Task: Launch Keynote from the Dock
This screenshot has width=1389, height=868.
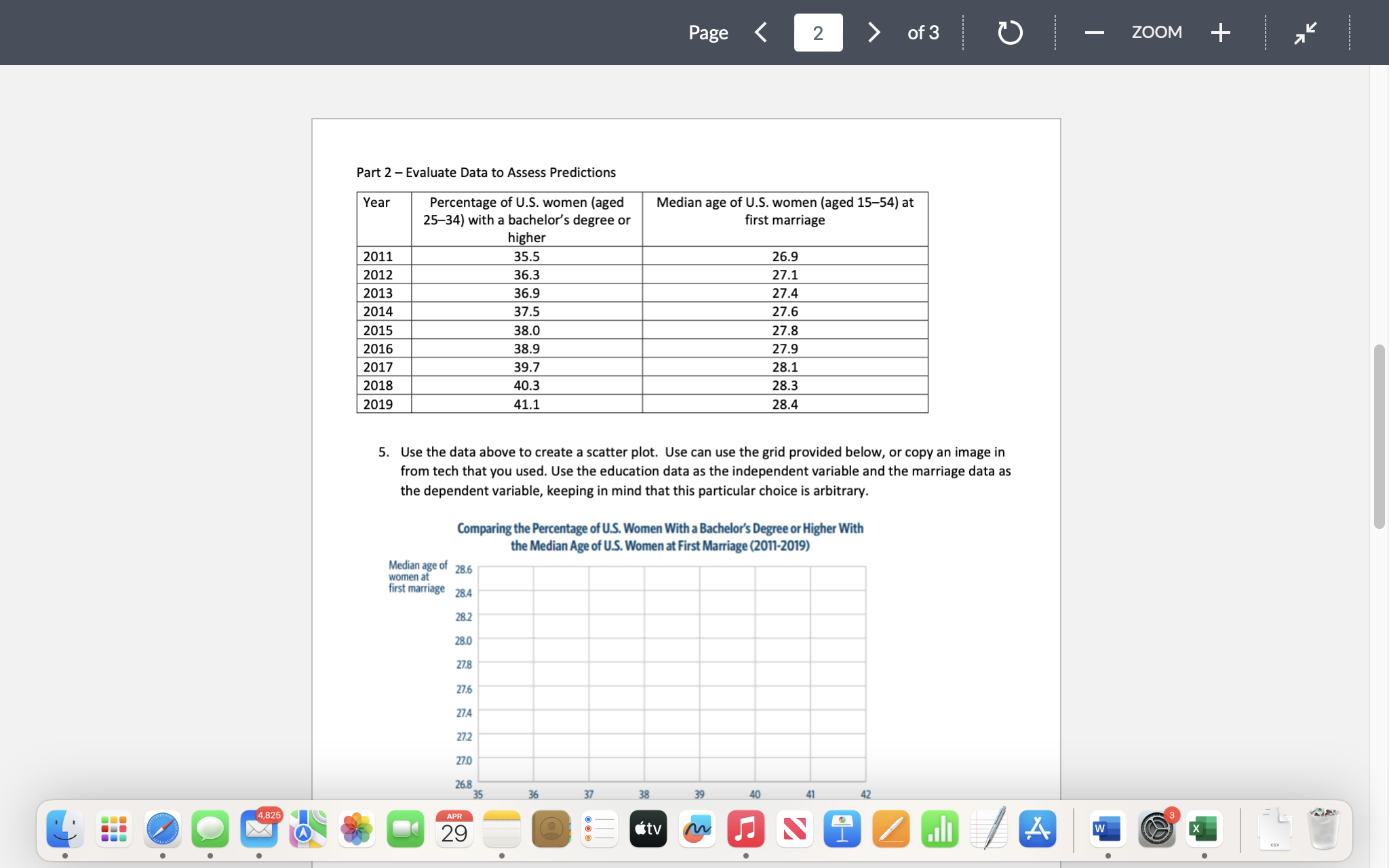Action: point(841,828)
